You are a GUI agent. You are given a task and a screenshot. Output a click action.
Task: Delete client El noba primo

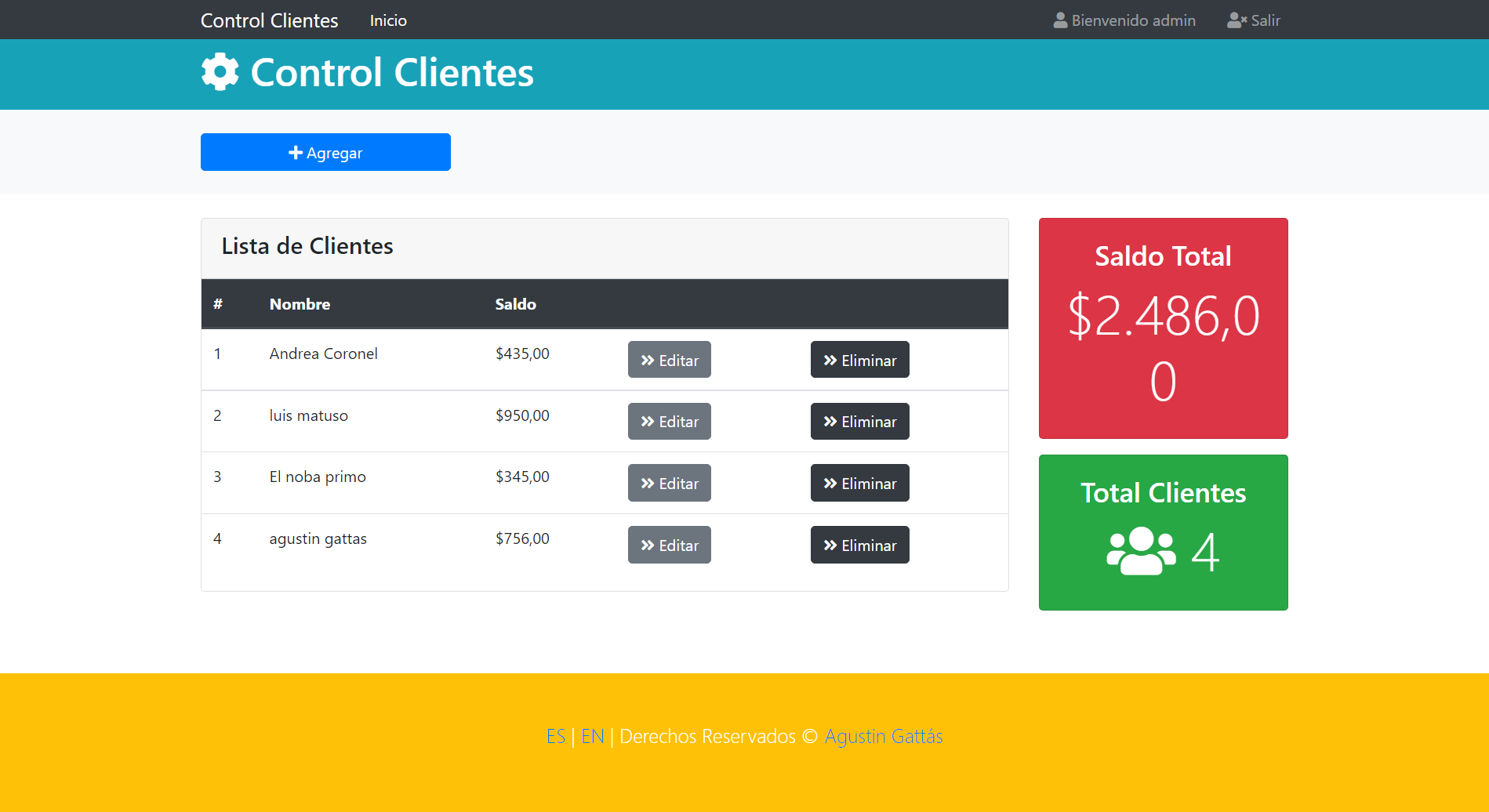click(860, 483)
